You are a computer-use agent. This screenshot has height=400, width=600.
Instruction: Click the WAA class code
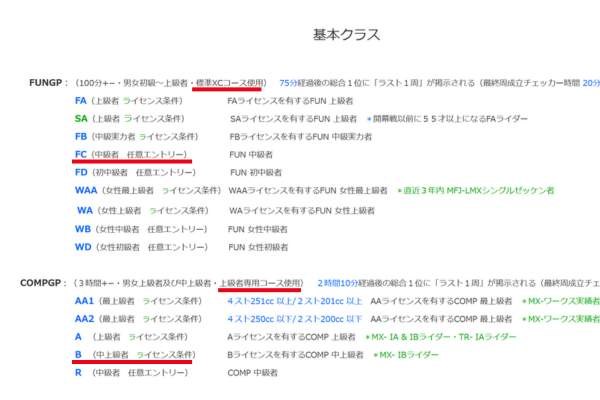click(x=86, y=190)
